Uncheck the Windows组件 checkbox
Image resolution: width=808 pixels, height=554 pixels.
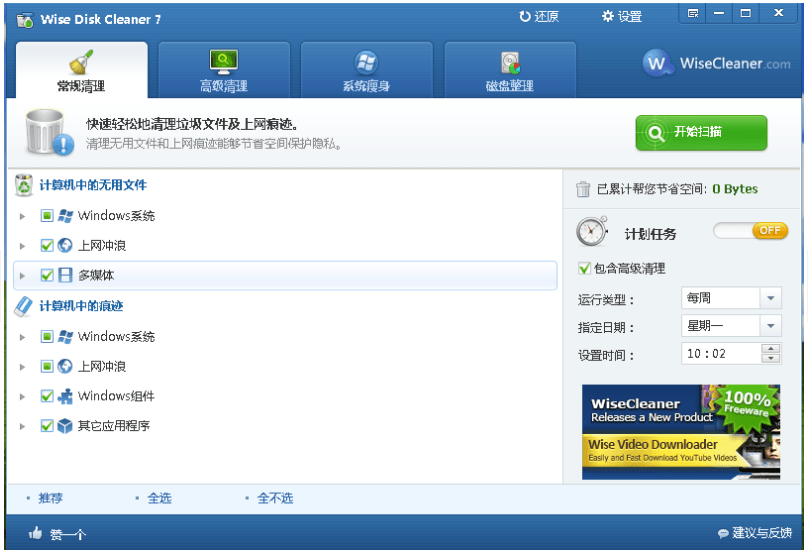click(47, 396)
